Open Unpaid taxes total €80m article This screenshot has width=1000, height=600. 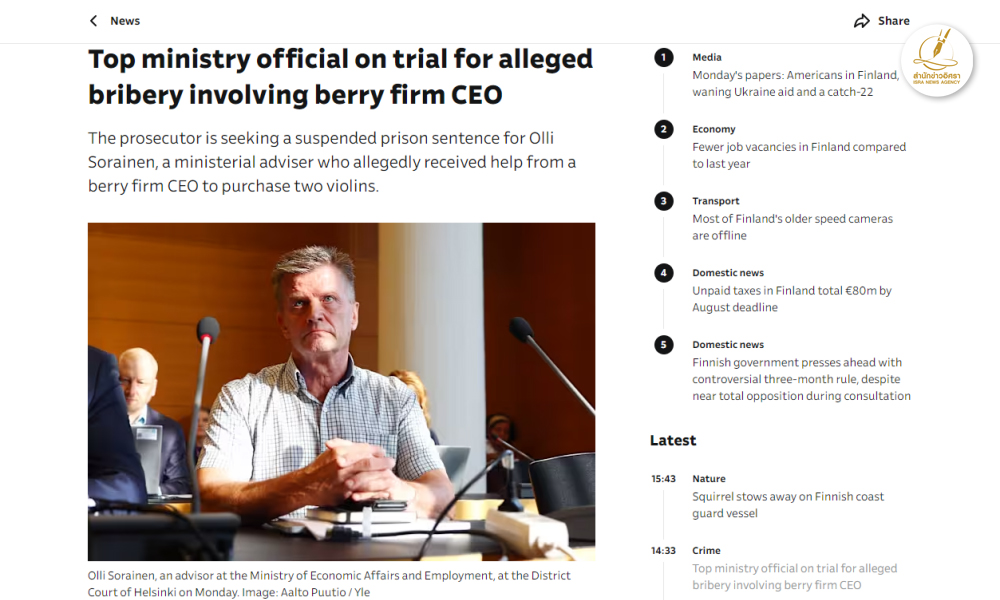(791, 299)
